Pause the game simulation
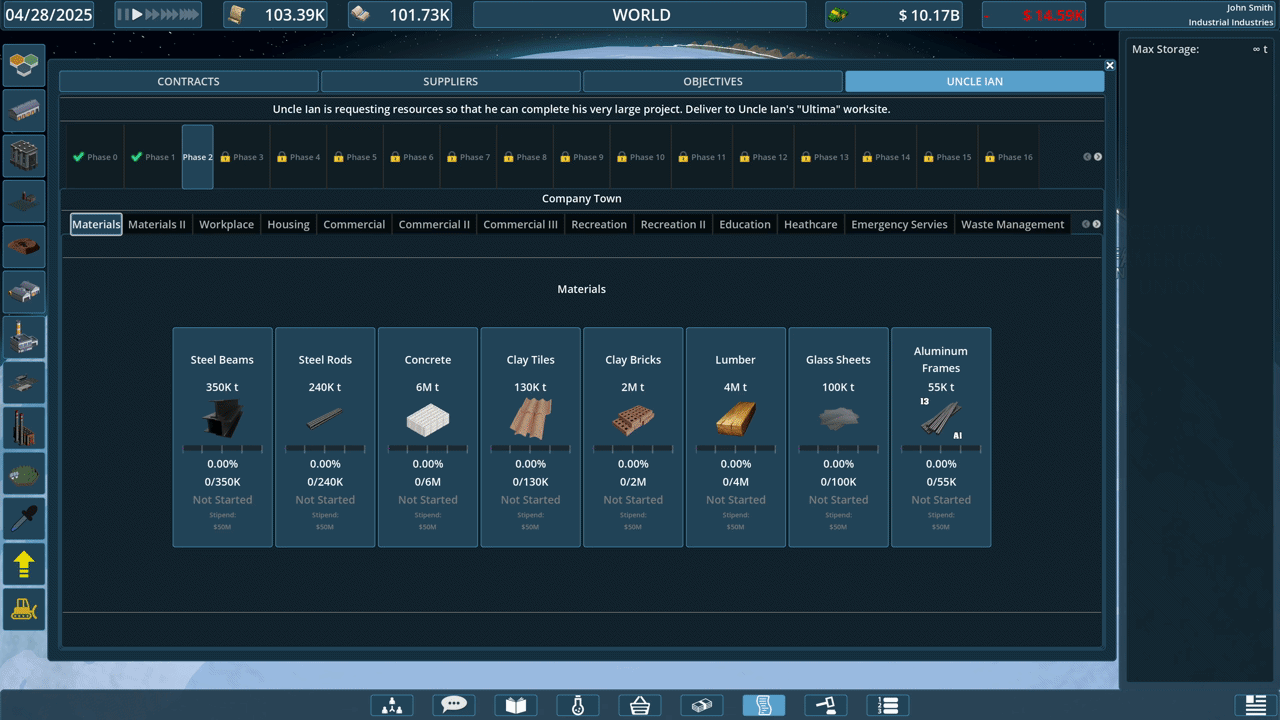The image size is (1280, 720). 124,15
